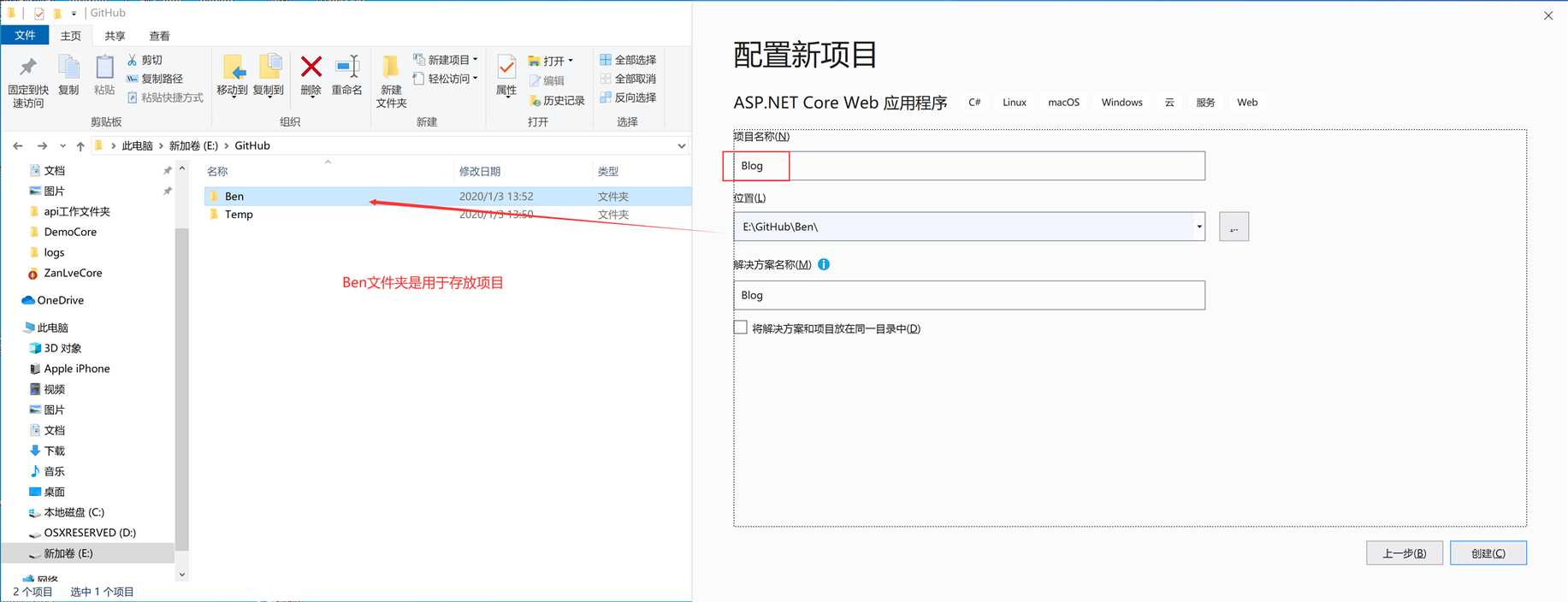Click the Back navigation arrow

[18, 146]
